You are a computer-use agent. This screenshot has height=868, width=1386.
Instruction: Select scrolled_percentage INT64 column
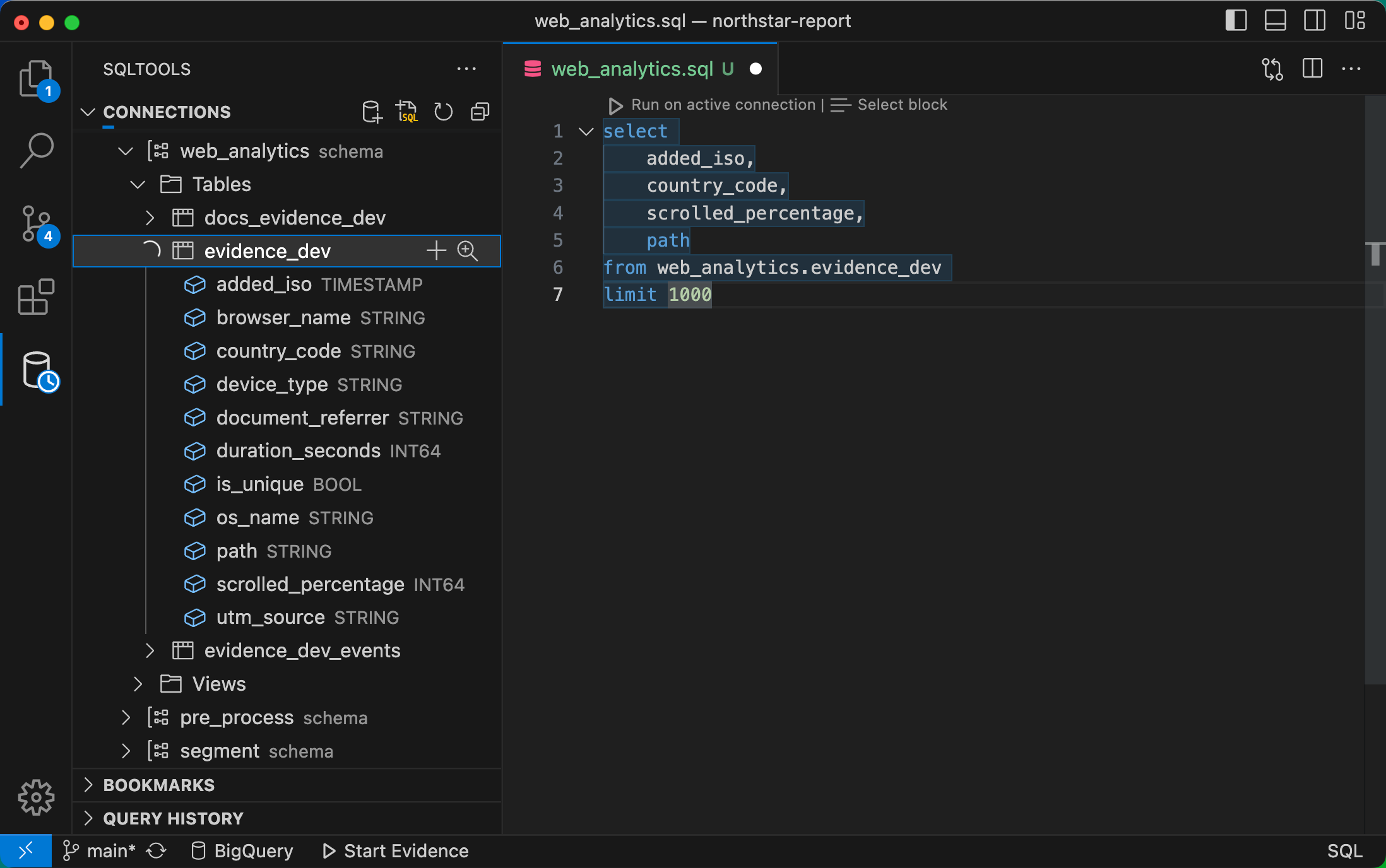287,584
